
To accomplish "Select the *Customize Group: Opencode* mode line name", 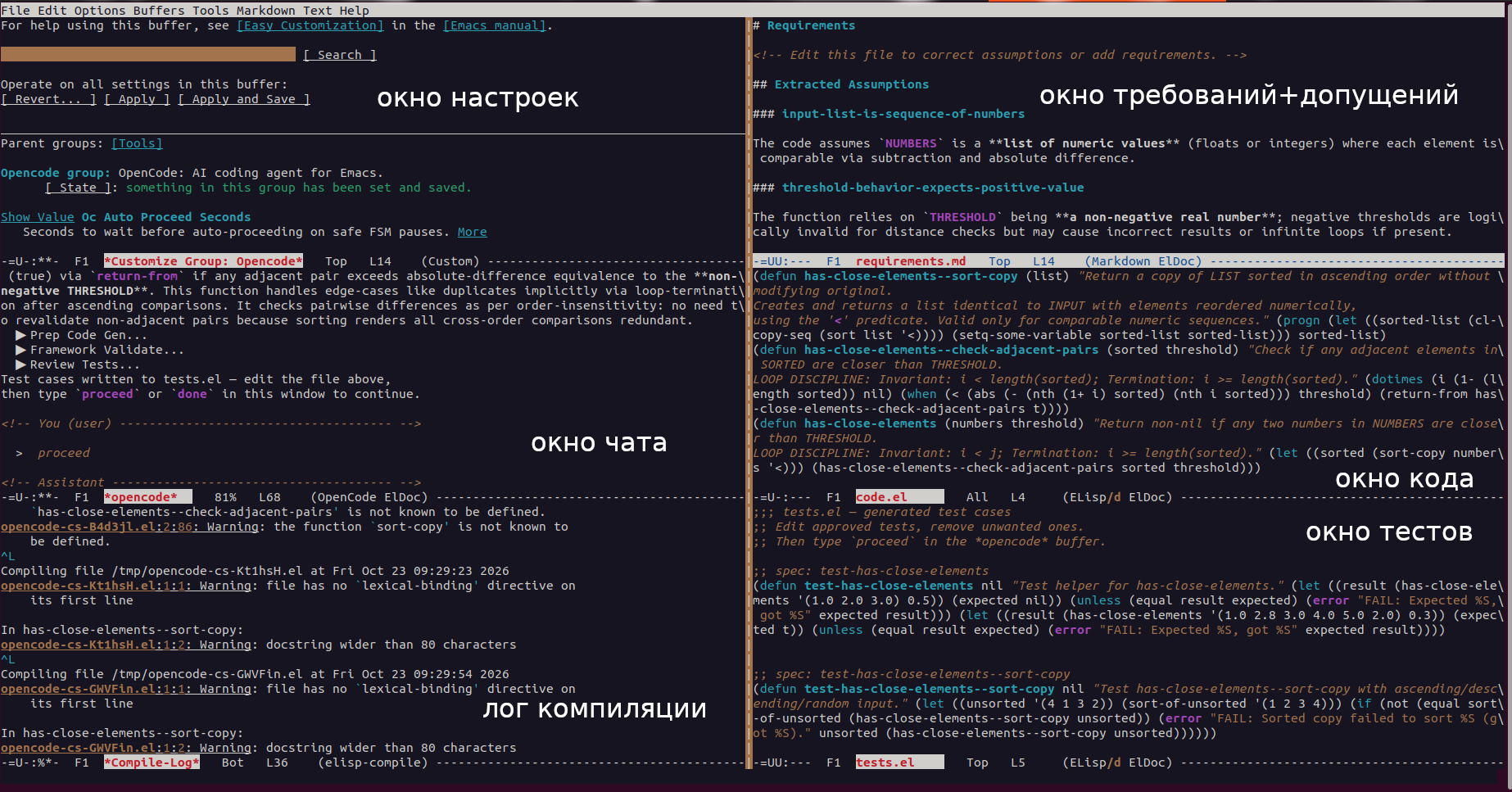I will 203,261.
